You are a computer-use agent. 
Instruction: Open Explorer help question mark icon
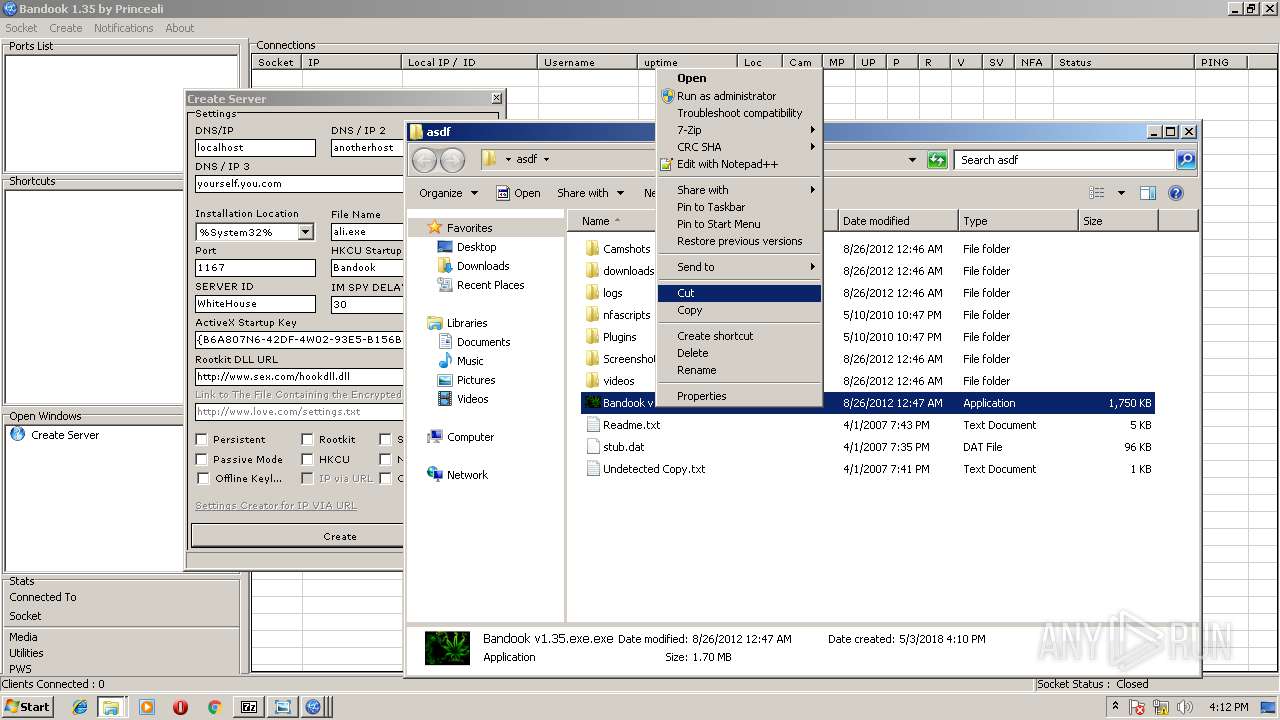1176,193
